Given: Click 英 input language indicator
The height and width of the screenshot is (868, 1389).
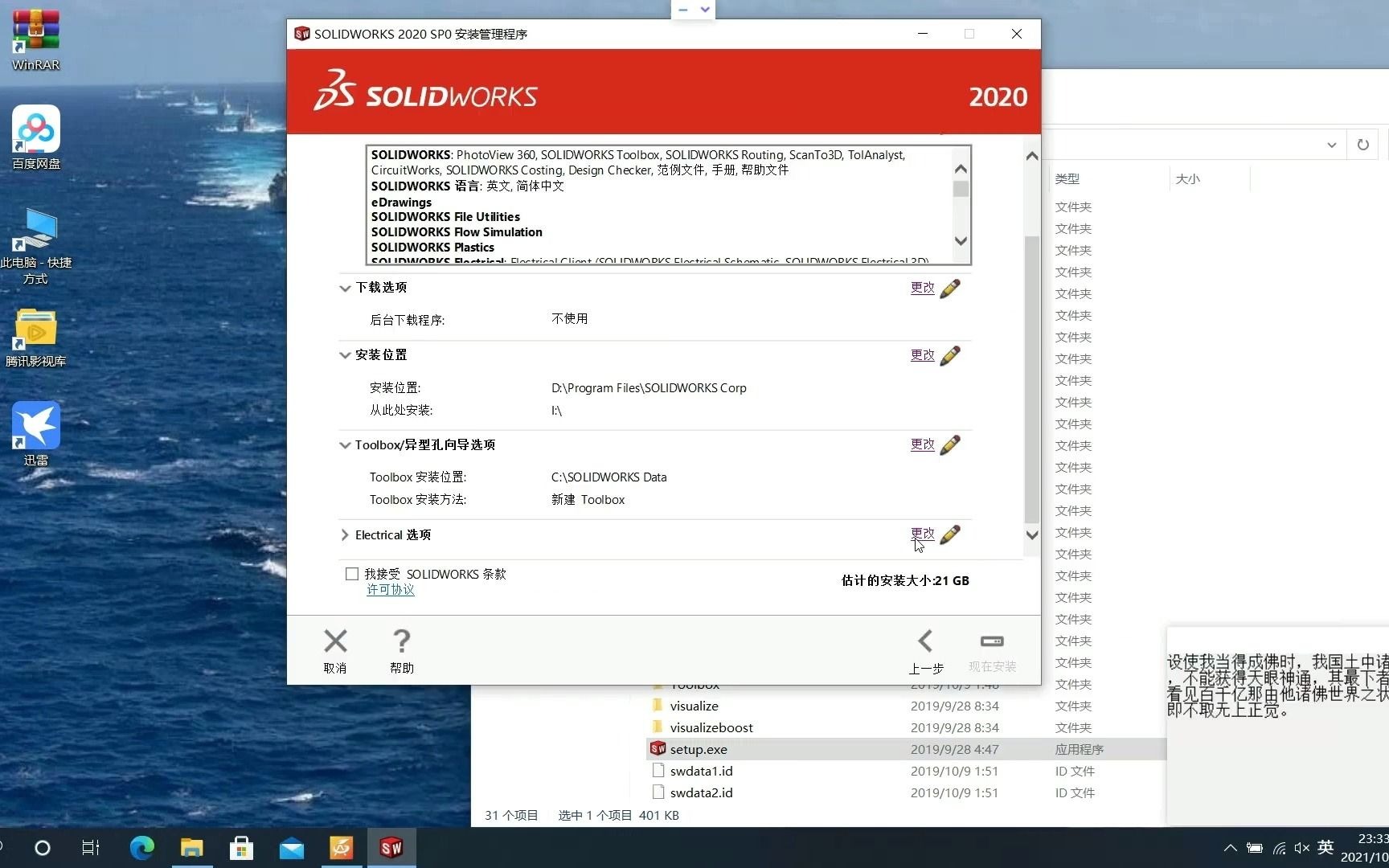Looking at the screenshot, I should [x=1326, y=847].
